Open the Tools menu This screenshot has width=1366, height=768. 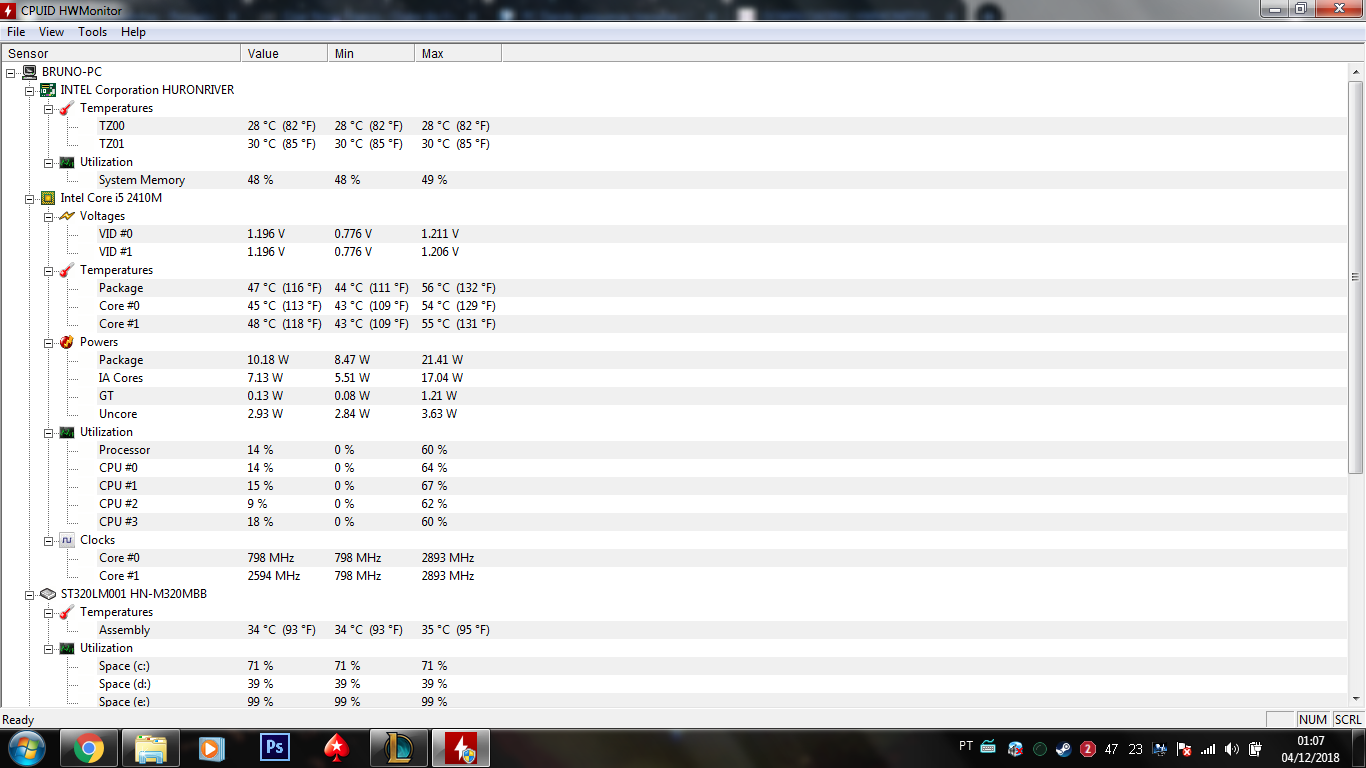point(93,32)
